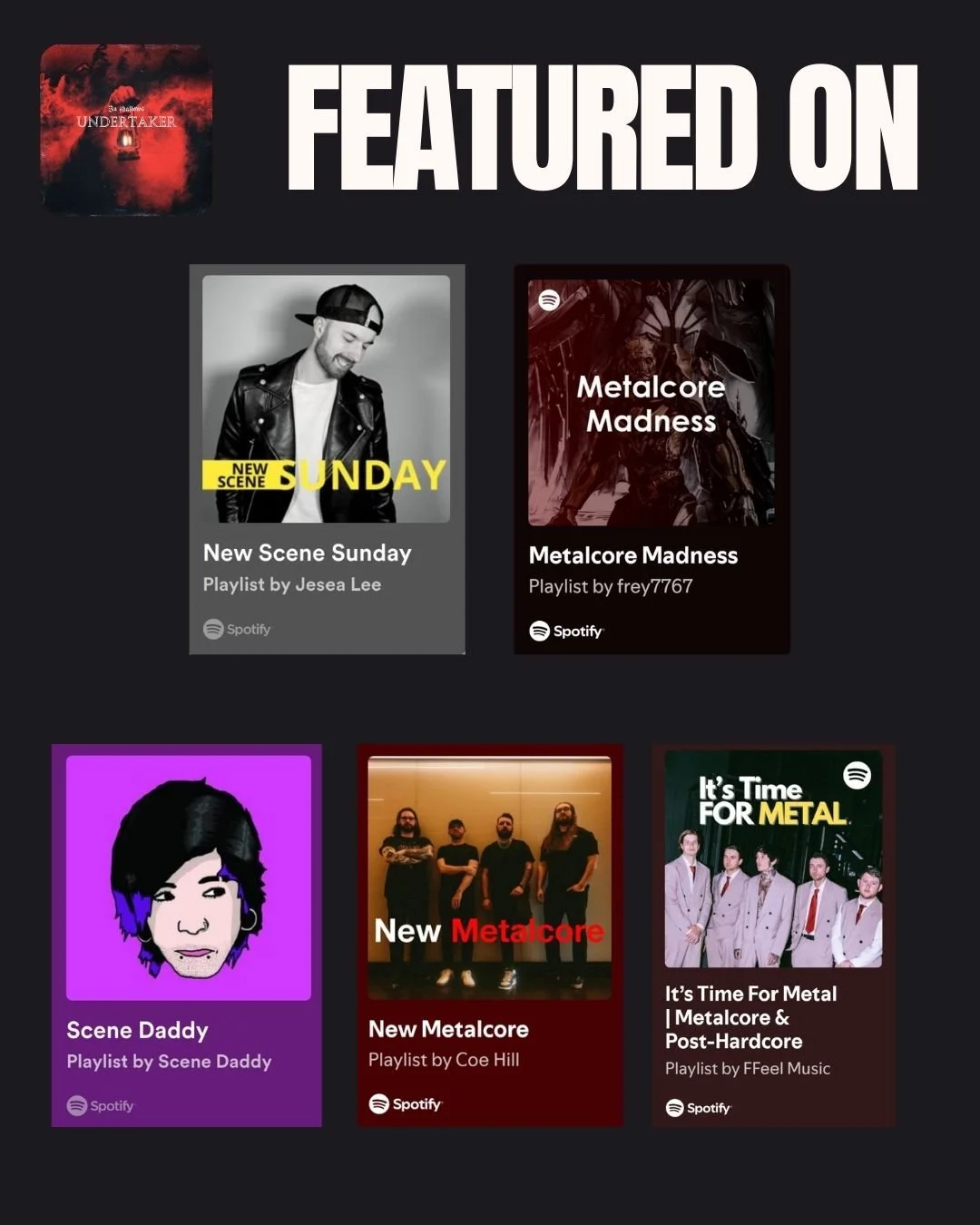Open New Metalcore band photo cover
The height and width of the screenshot is (1225, 980).
[x=490, y=878]
